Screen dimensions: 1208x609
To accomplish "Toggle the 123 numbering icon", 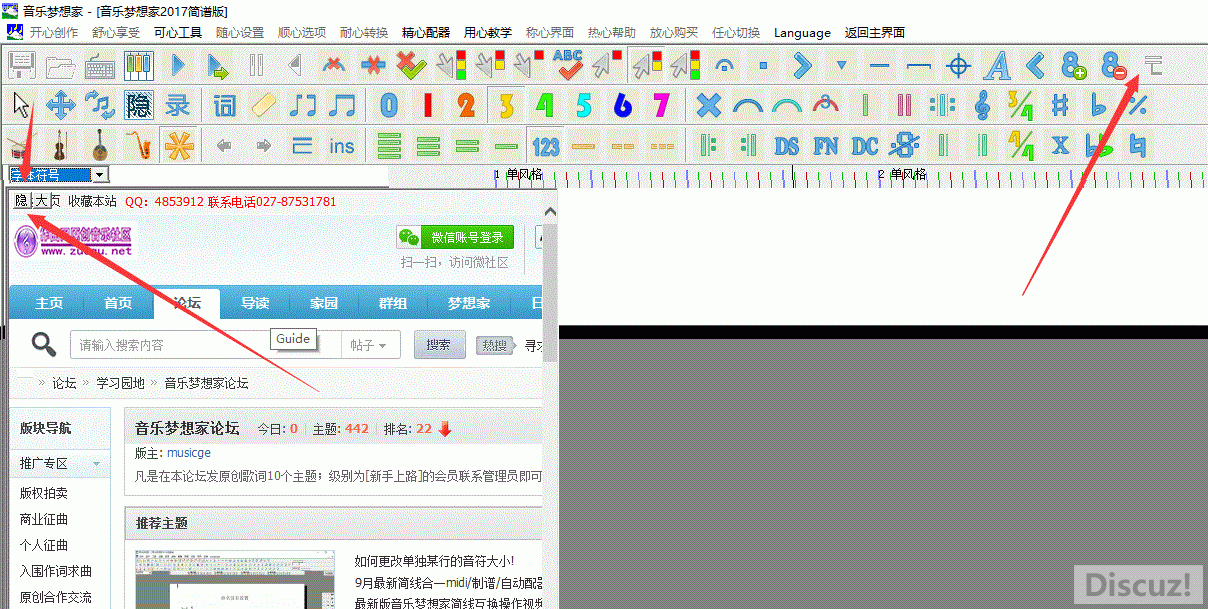I will (x=546, y=145).
